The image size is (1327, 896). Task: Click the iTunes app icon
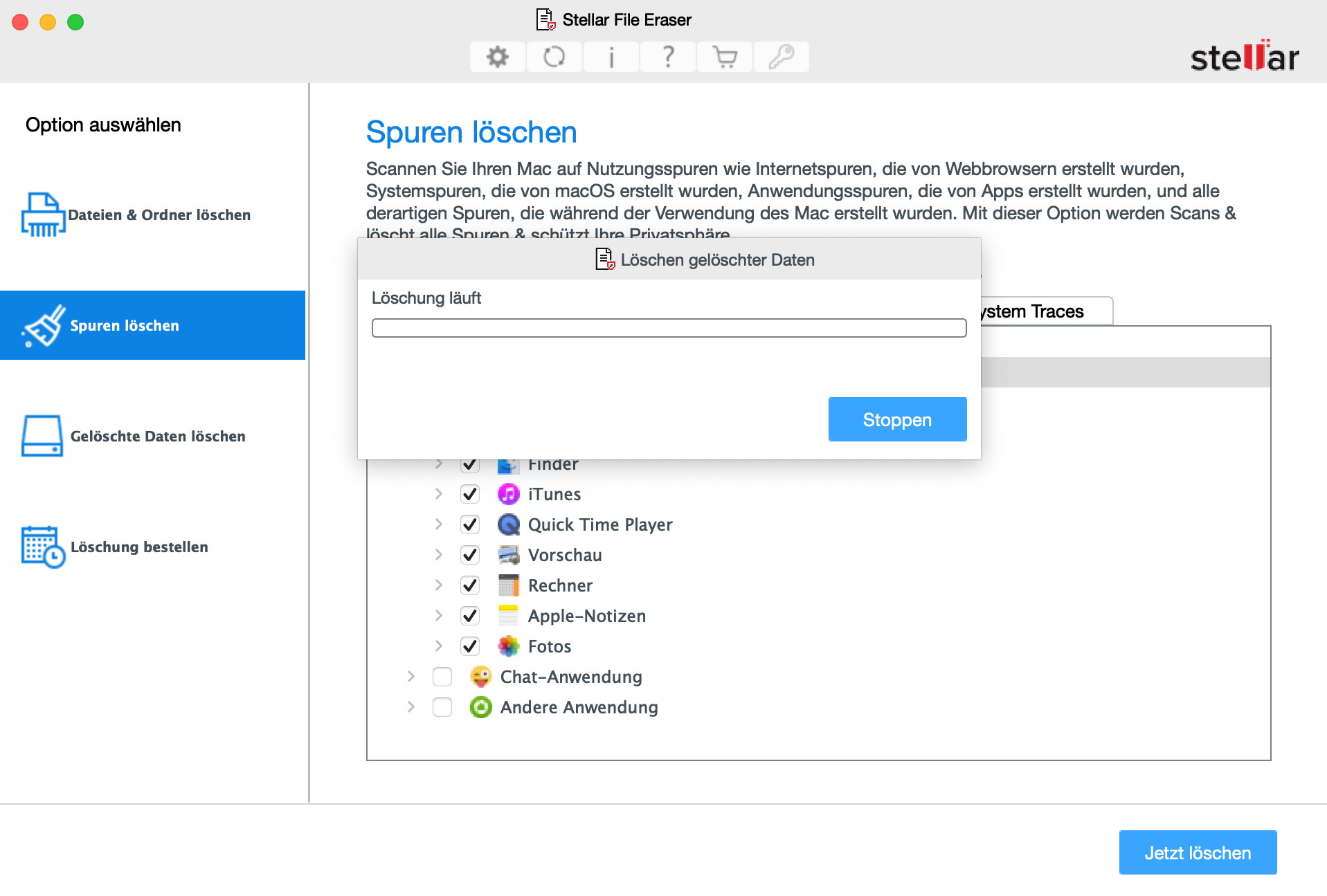pyautogui.click(x=509, y=494)
